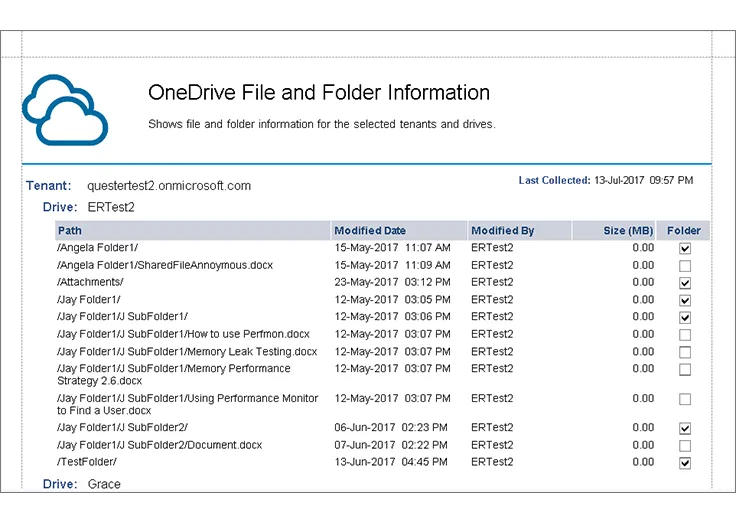Toggle Folder checkbox for /Jay Folder1/J SubFolder2/ row
Viewport: 736px width, 523px height.
click(685, 428)
